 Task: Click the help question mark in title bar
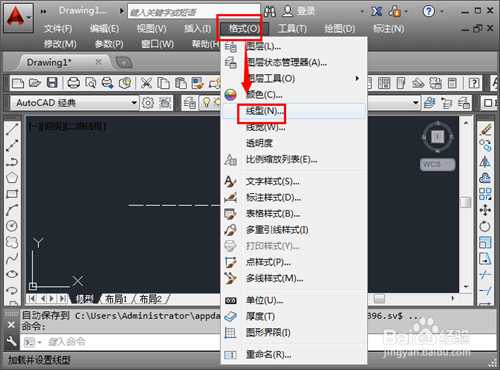coord(429,11)
